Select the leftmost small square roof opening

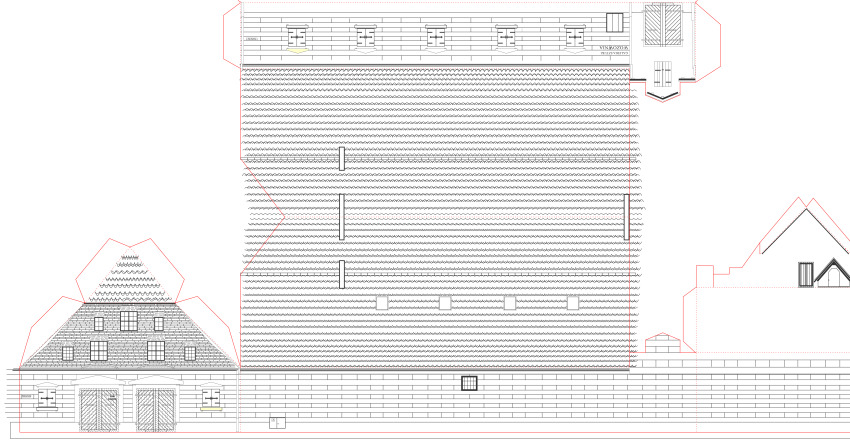click(381, 302)
